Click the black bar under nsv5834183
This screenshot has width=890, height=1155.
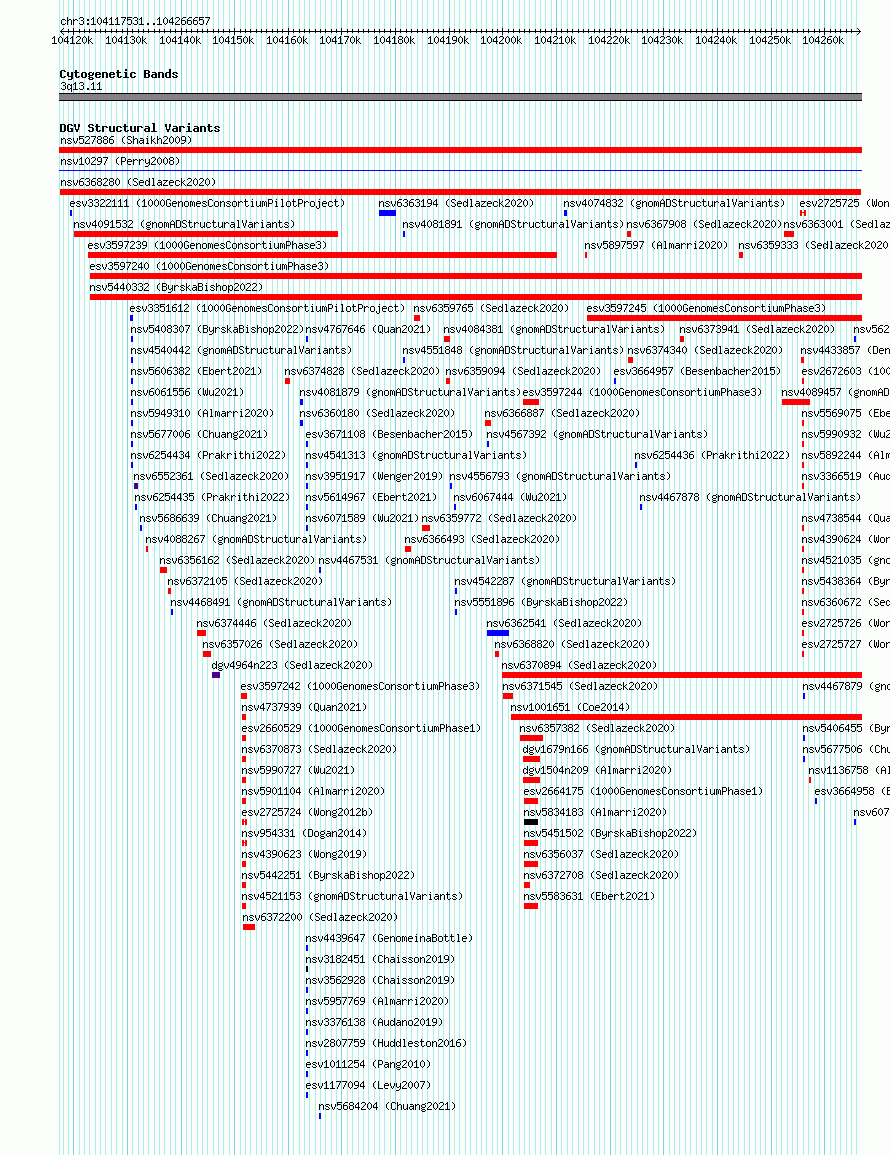530,822
